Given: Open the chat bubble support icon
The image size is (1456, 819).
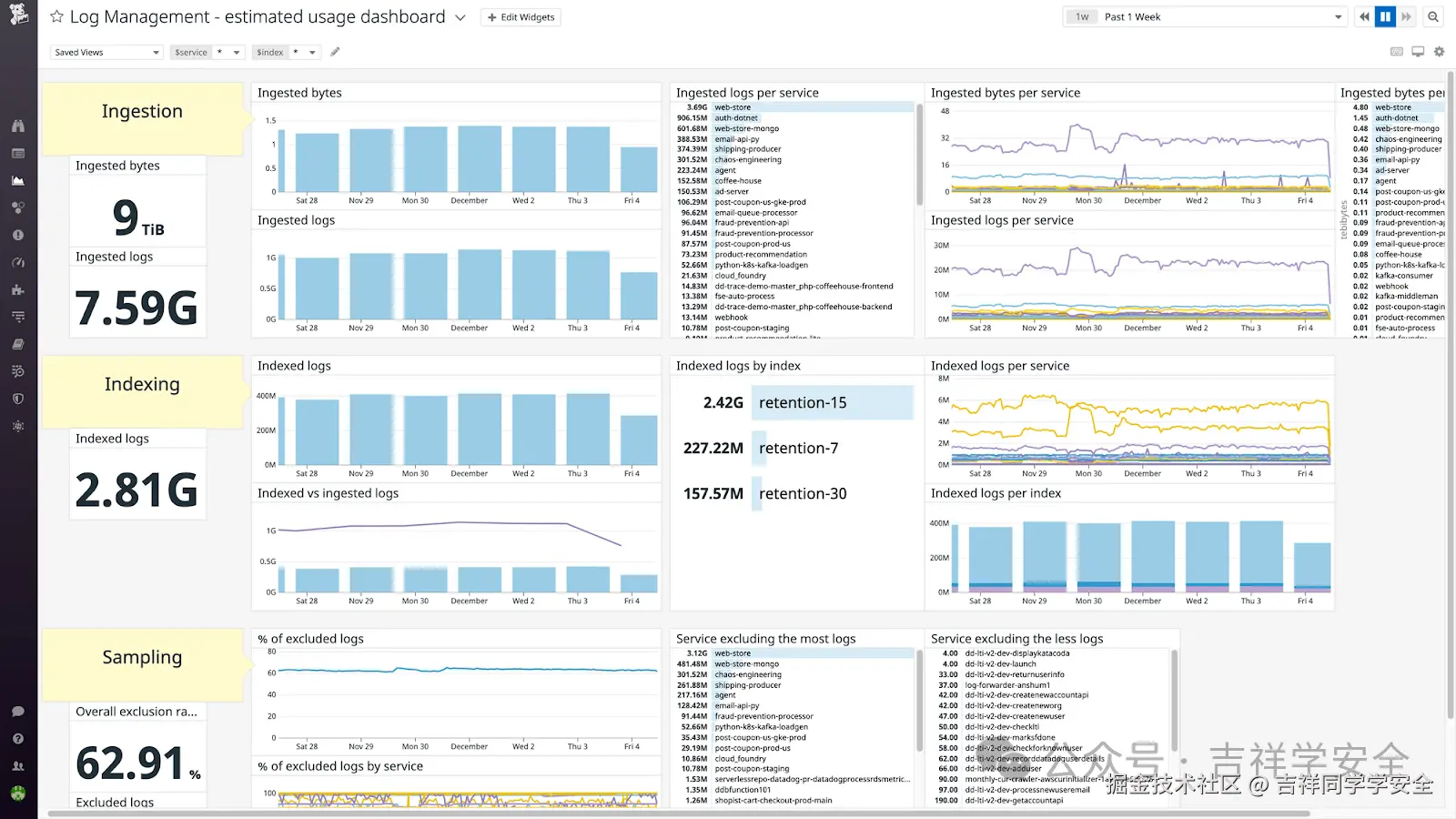Looking at the screenshot, I should click(18, 712).
